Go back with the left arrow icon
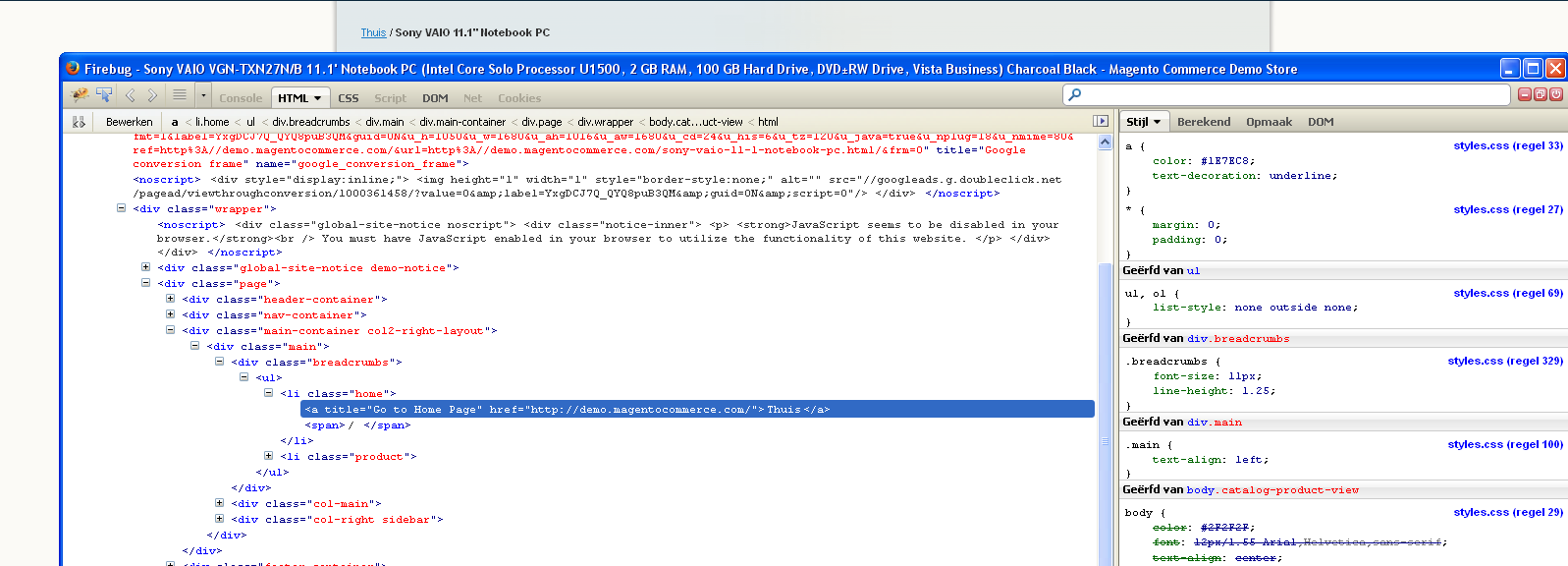Image resolution: width=1568 pixels, height=566 pixels. click(x=130, y=95)
